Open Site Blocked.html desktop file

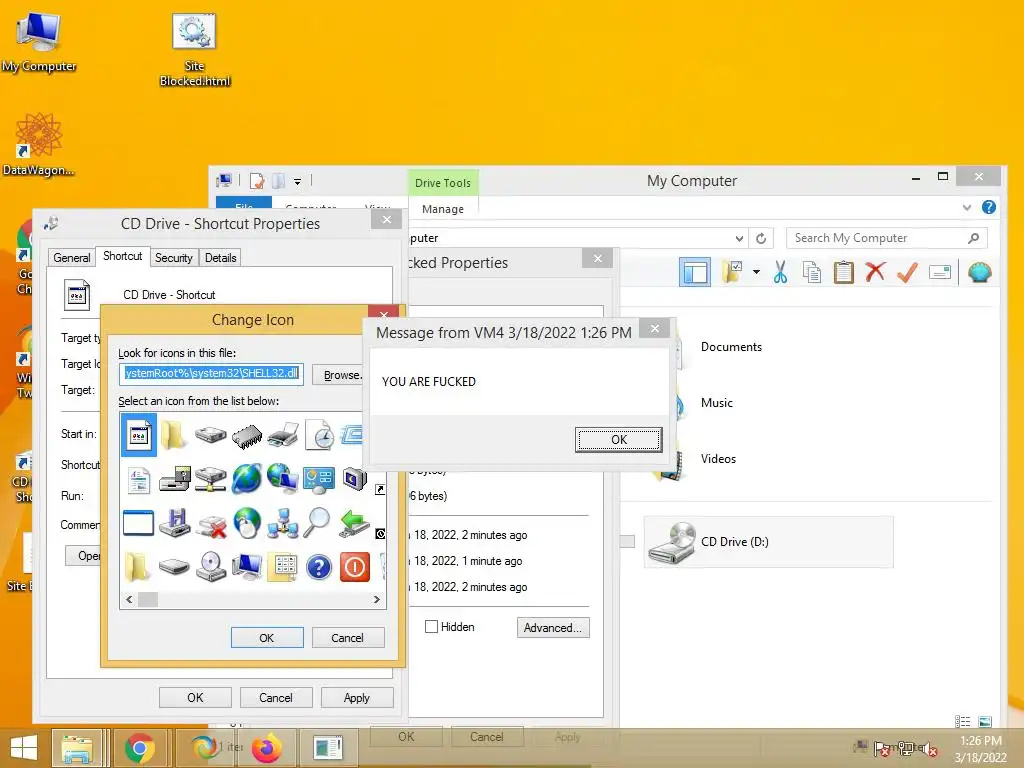[x=195, y=50]
